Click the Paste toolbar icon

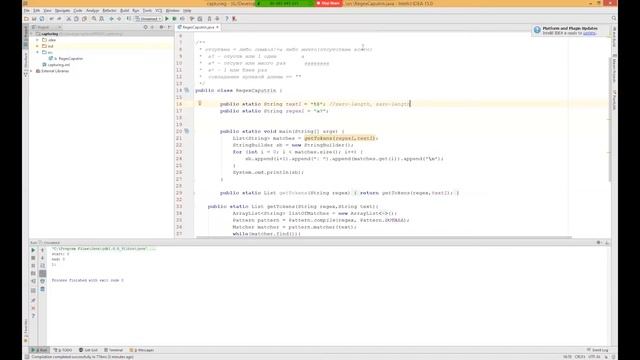pyautogui.click(x=84, y=19)
